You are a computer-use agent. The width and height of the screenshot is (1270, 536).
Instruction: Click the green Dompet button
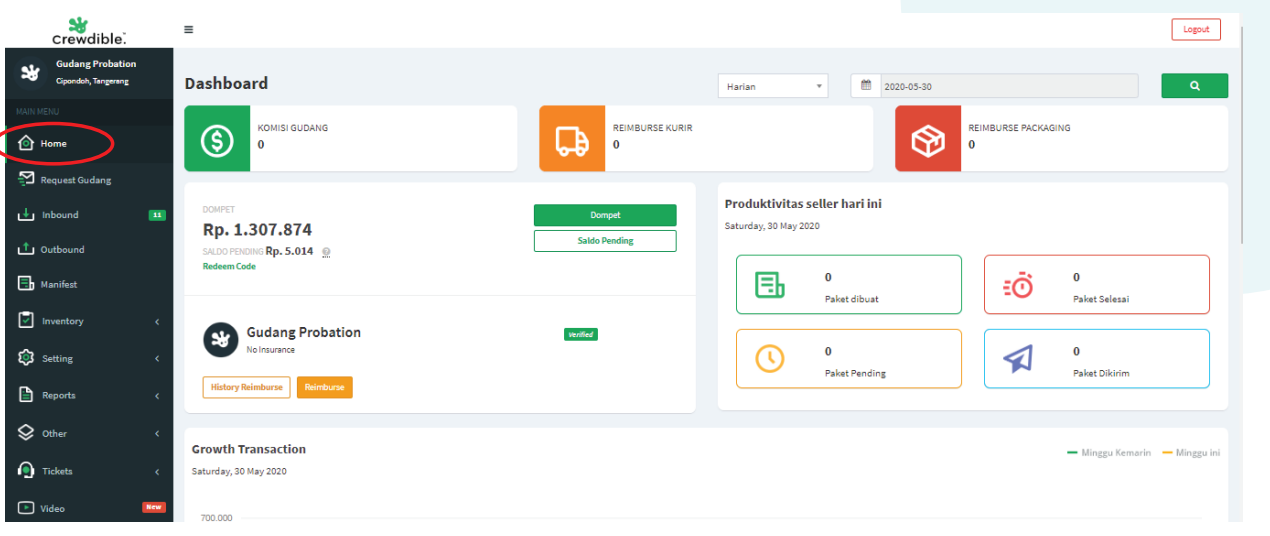604,215
